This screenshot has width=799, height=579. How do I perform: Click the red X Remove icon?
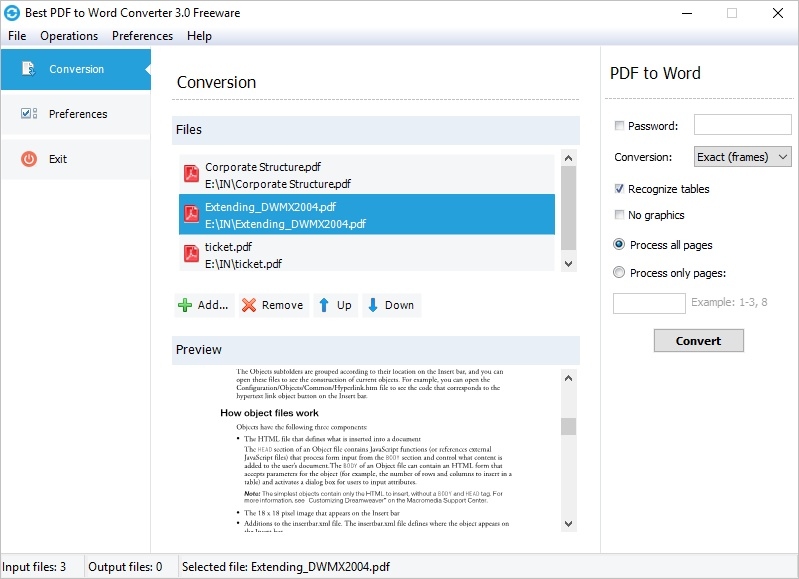point(249,305)
